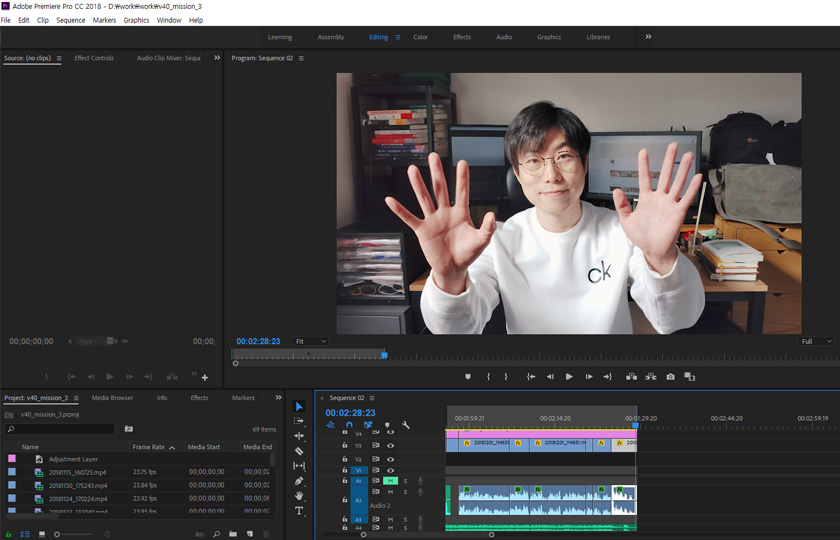Choose the Hand tool
The width and height of the screenshot is (840, 540).
click(x=299, y=496)
